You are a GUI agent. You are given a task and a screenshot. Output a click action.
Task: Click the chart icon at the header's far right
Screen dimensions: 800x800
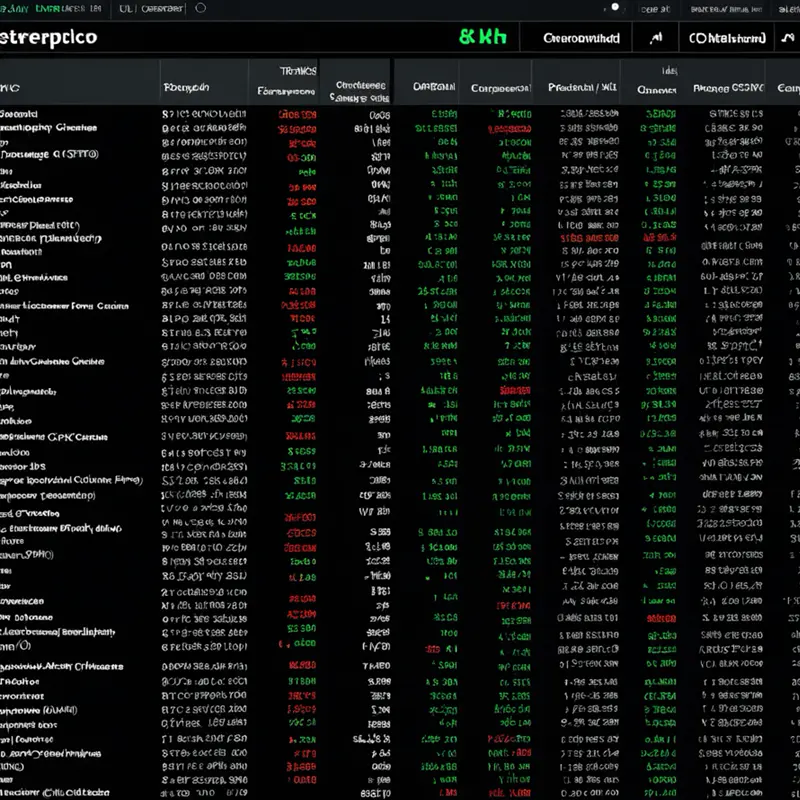click(x=788, y=38)
